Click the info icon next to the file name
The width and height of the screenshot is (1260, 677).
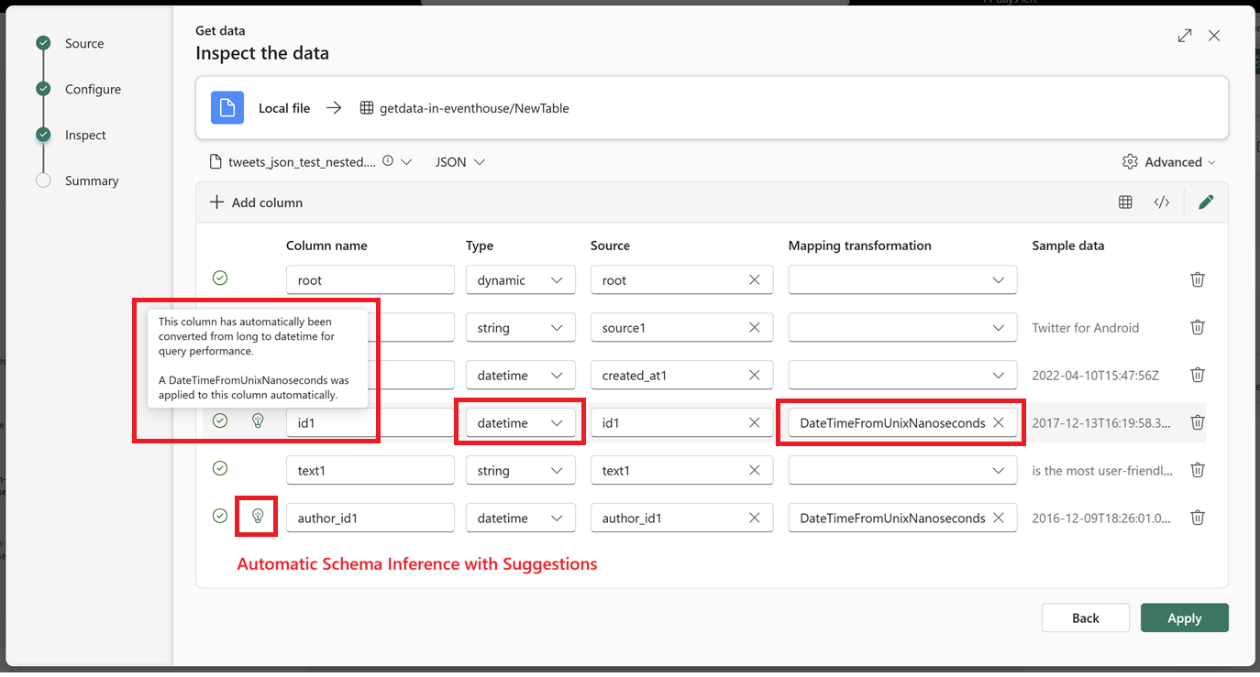(x=388, y=161)
